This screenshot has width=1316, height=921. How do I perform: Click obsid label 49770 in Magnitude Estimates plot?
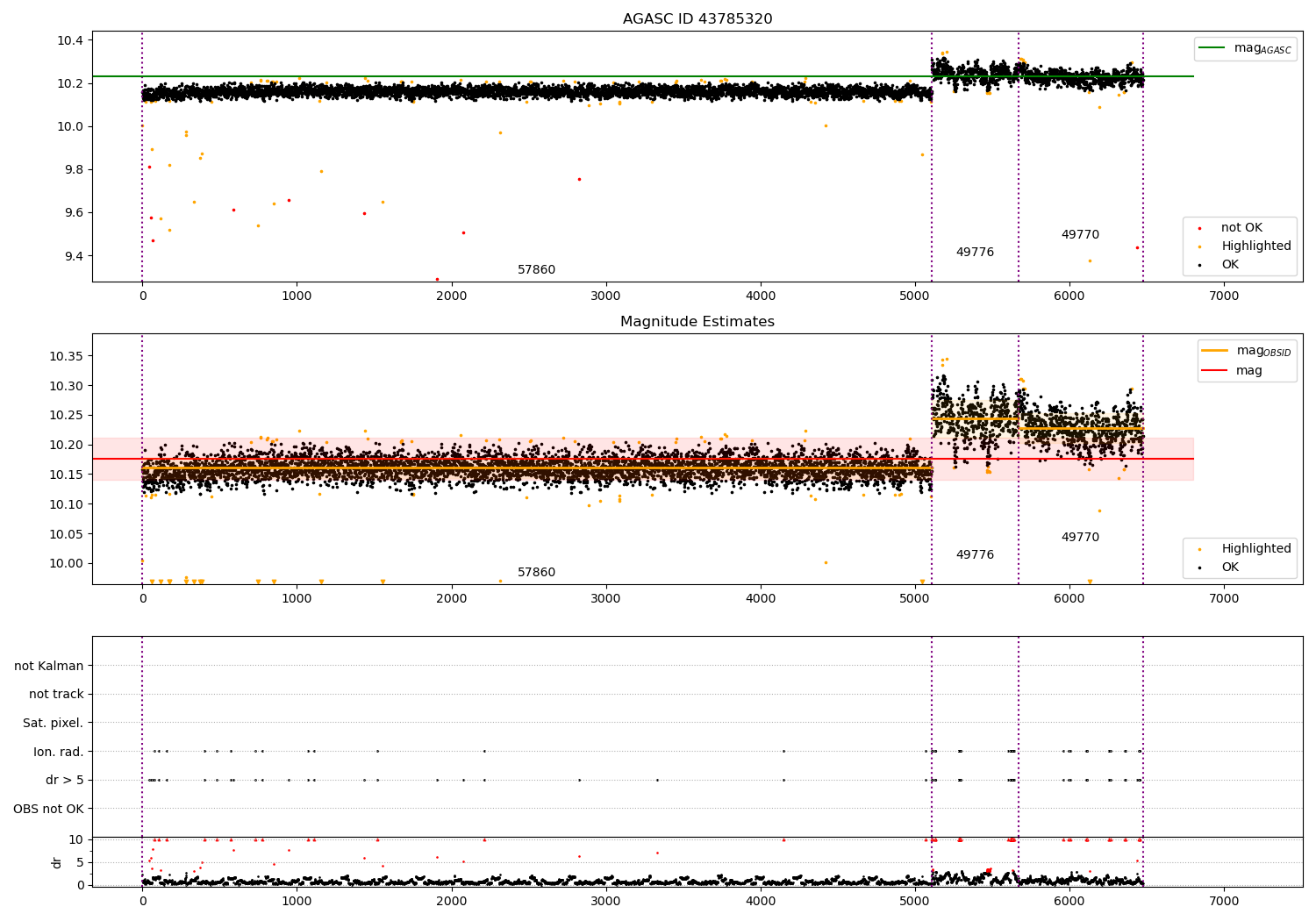(x=1080, y=538)
